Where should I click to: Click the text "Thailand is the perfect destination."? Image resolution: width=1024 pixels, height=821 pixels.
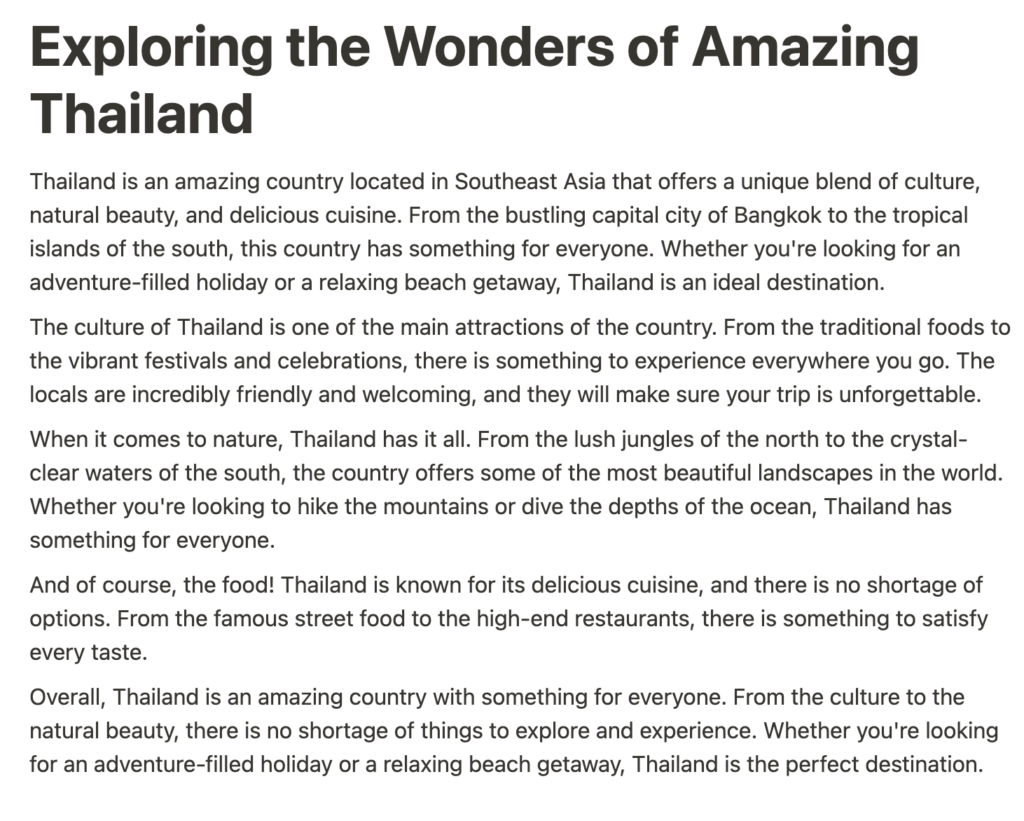point(807,764)
